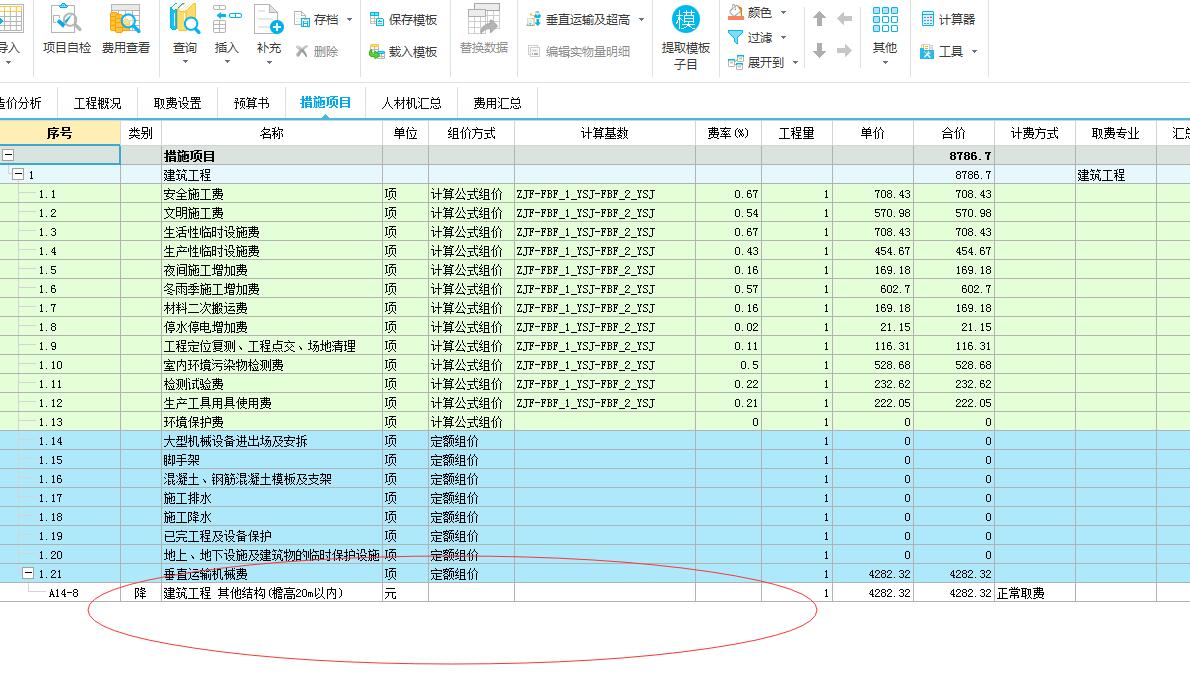Click the 序号 column header

tap(59, 133)
